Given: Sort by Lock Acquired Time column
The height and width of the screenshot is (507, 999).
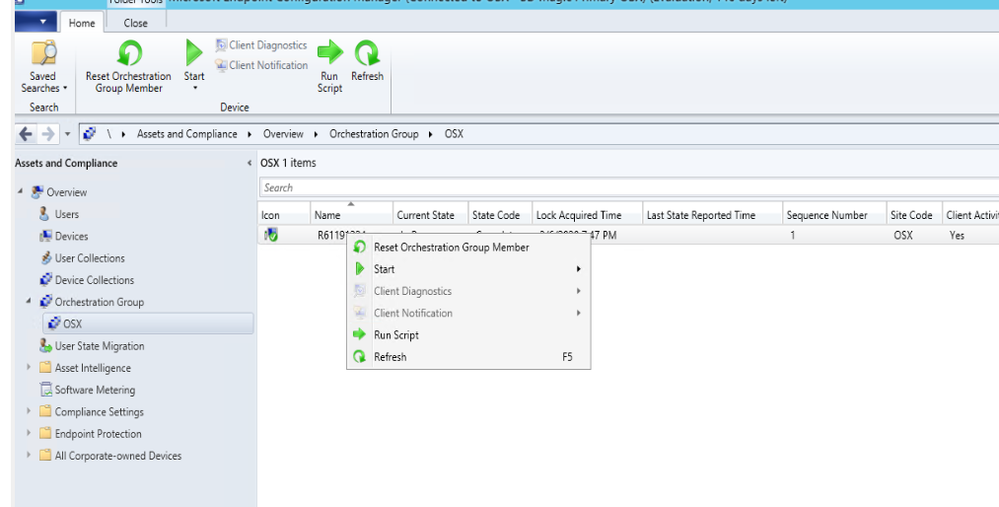Looking at the screenshot, I should coord(587,215).
